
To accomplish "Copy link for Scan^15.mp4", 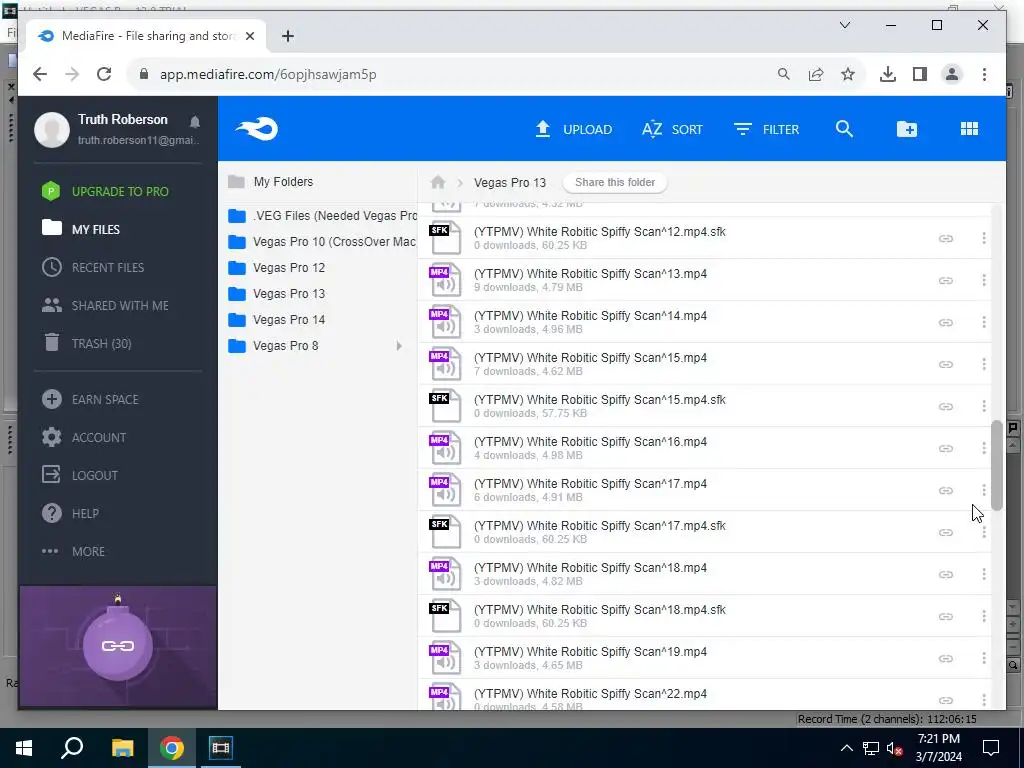I will coord(945,364).
